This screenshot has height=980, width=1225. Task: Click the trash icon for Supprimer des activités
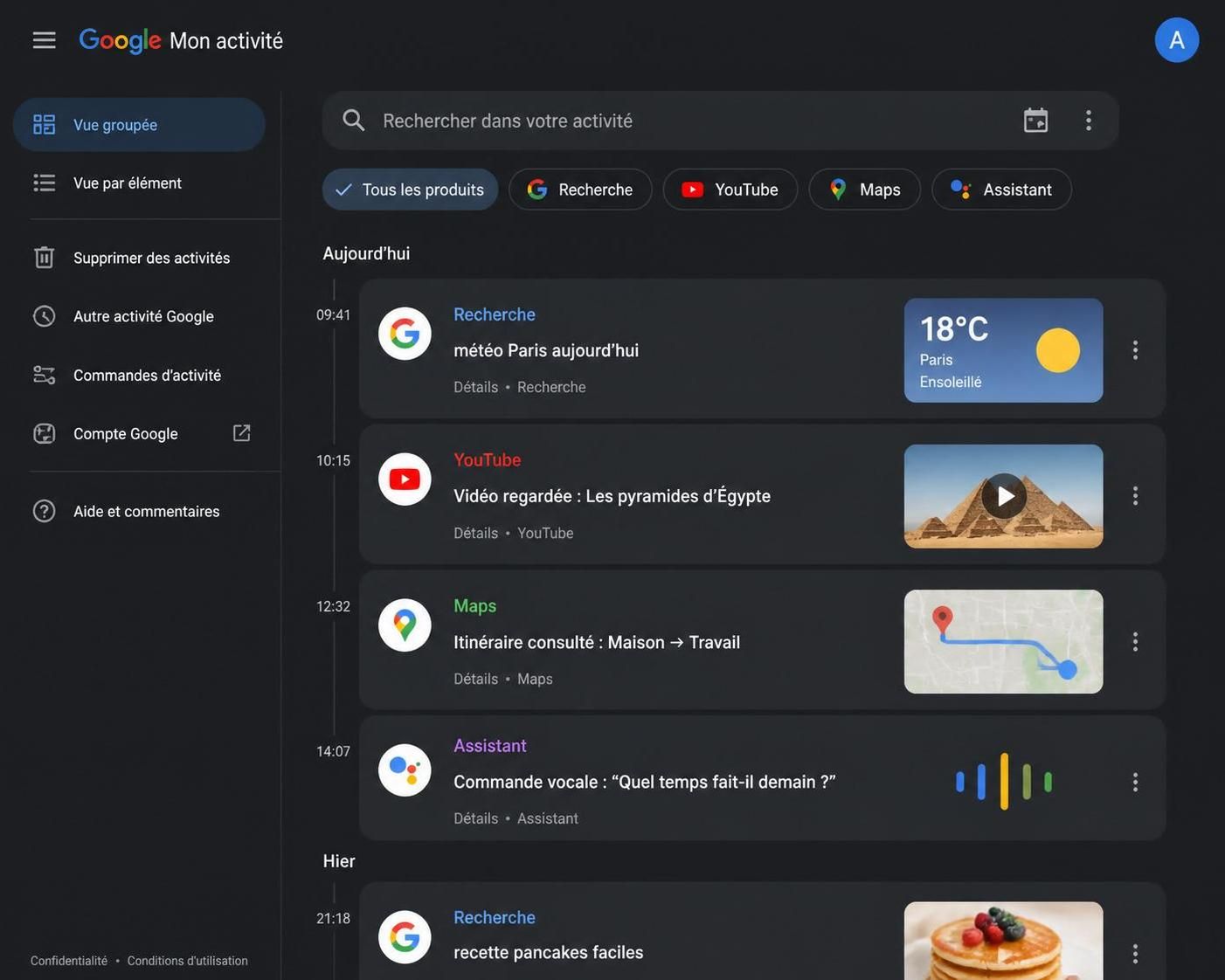click(44, 258)
